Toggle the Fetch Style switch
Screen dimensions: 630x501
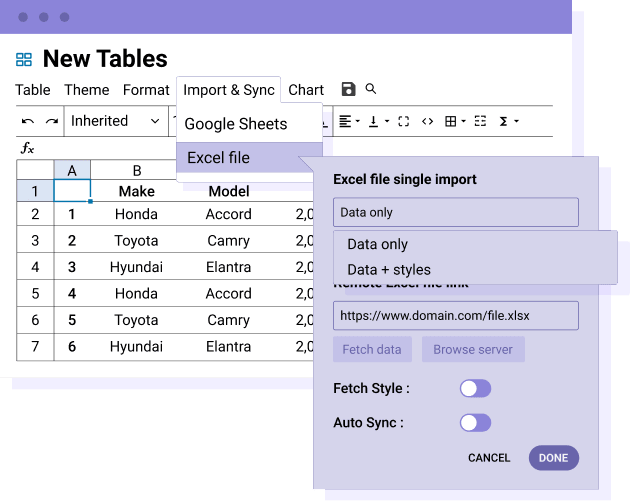pyautogui.click(x=475, y=388)
